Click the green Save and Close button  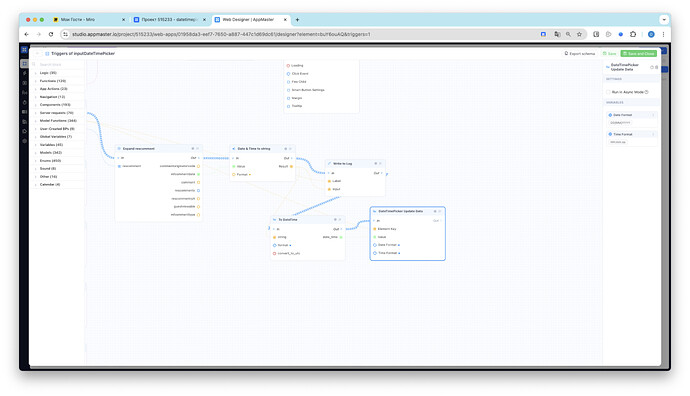639,53
